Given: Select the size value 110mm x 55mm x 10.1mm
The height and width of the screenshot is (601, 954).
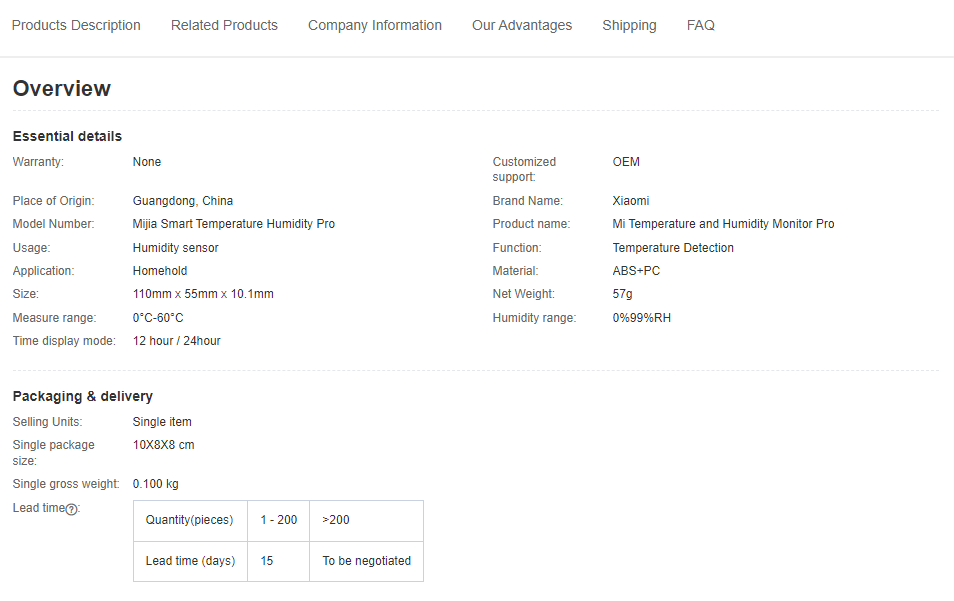Looking at the screenshot, I should tap(203, 294).
